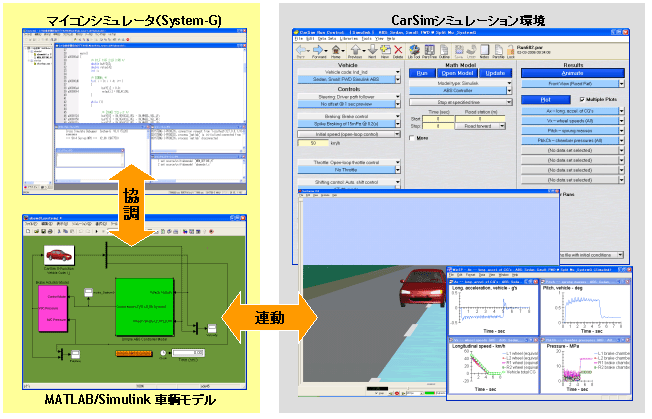Screen dimensions: 652x419
Task: Open dropdown beside first (No data set selected)
Action: point(622,150)
